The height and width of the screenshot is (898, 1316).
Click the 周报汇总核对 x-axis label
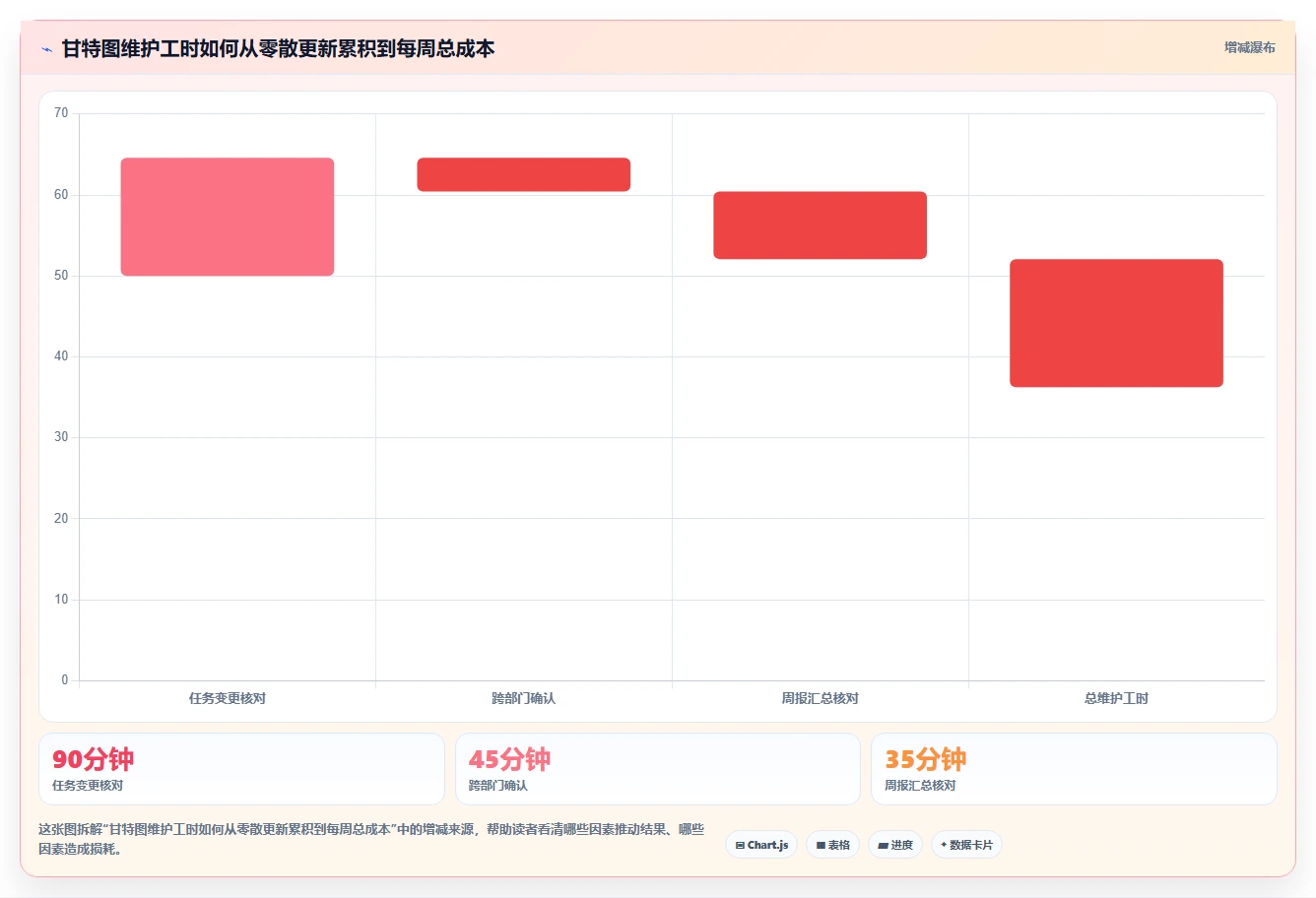pos(821,698)
